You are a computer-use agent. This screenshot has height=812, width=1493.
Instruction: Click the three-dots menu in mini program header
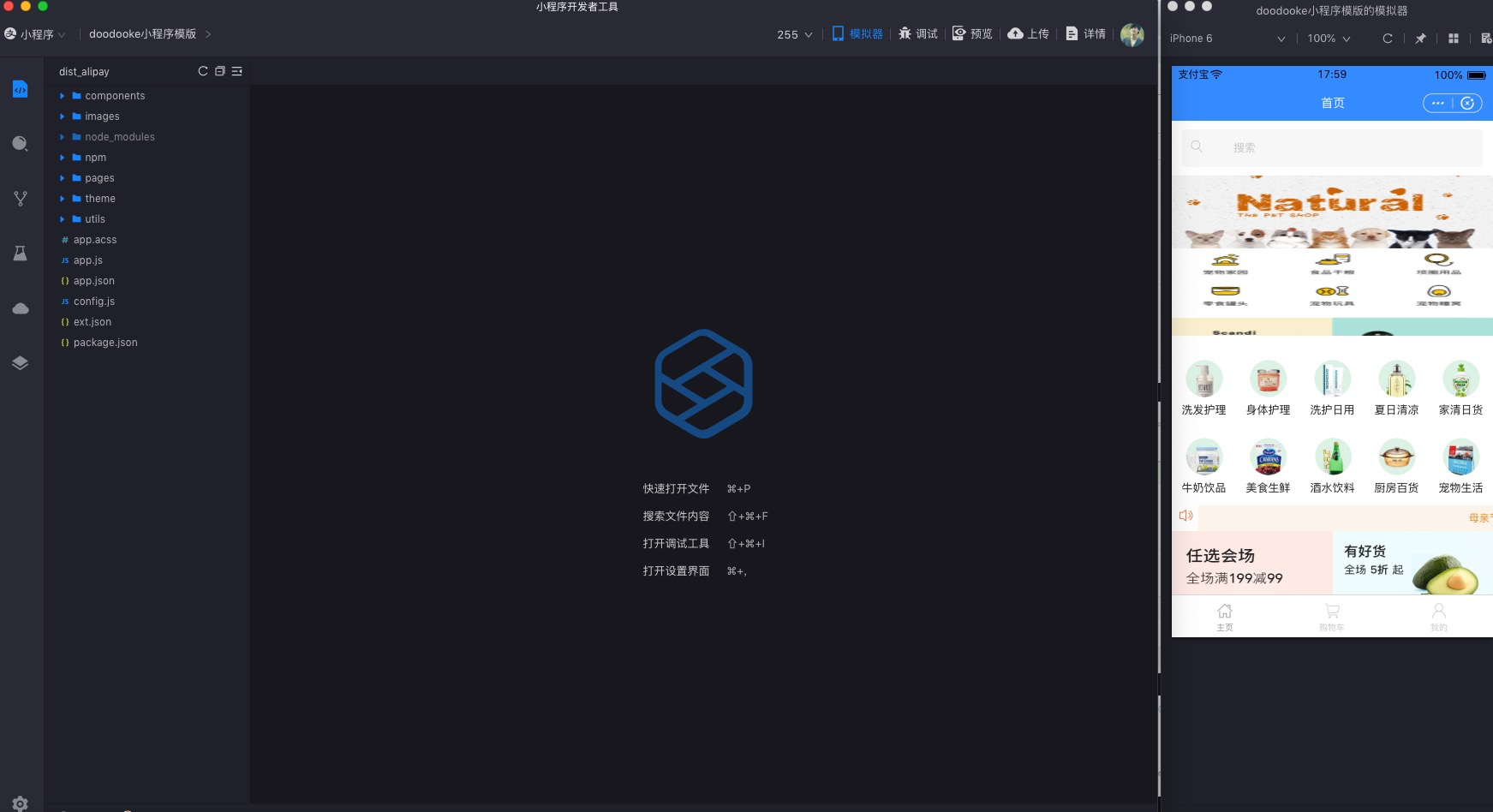coord(1438,103)
